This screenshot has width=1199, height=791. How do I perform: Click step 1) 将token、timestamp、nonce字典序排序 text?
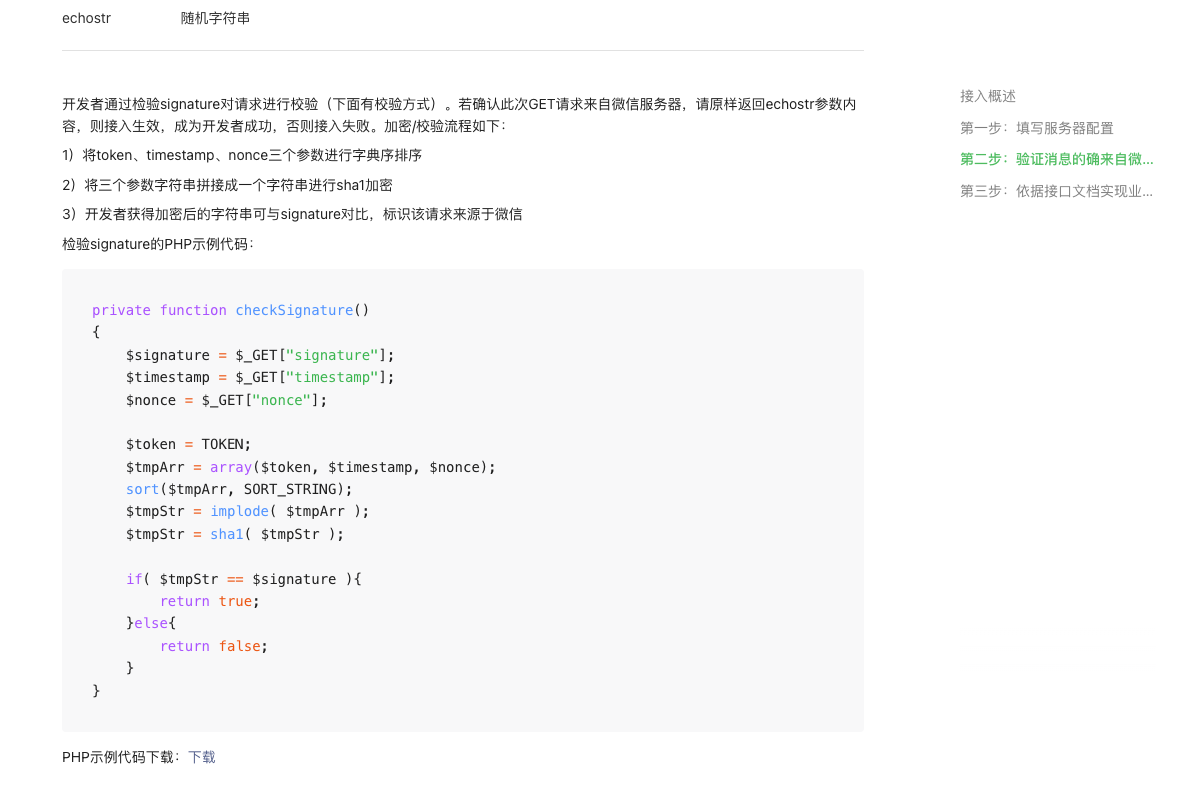(x=242, y=155)
